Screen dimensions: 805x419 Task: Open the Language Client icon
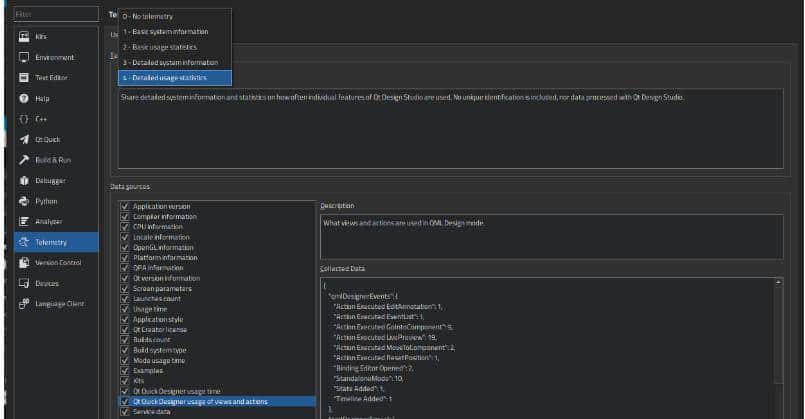(x=24, y=303)
